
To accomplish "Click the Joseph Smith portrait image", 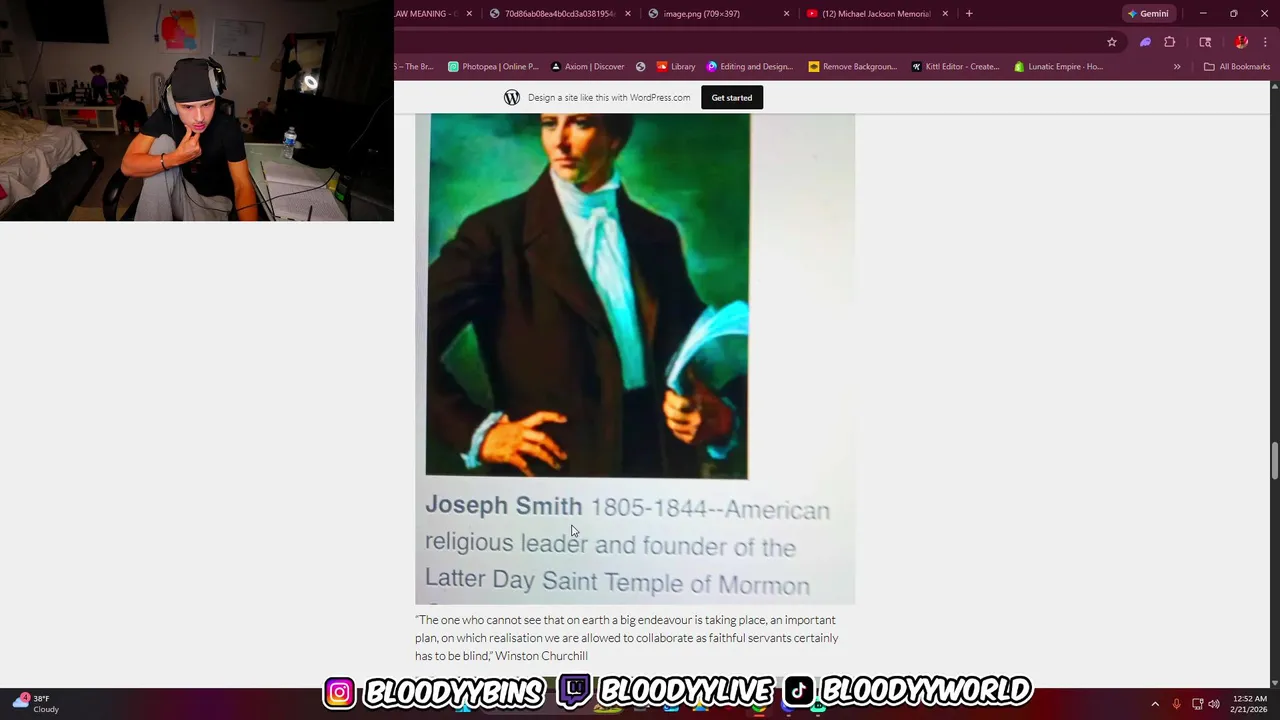I will click(x=587, y=296).
